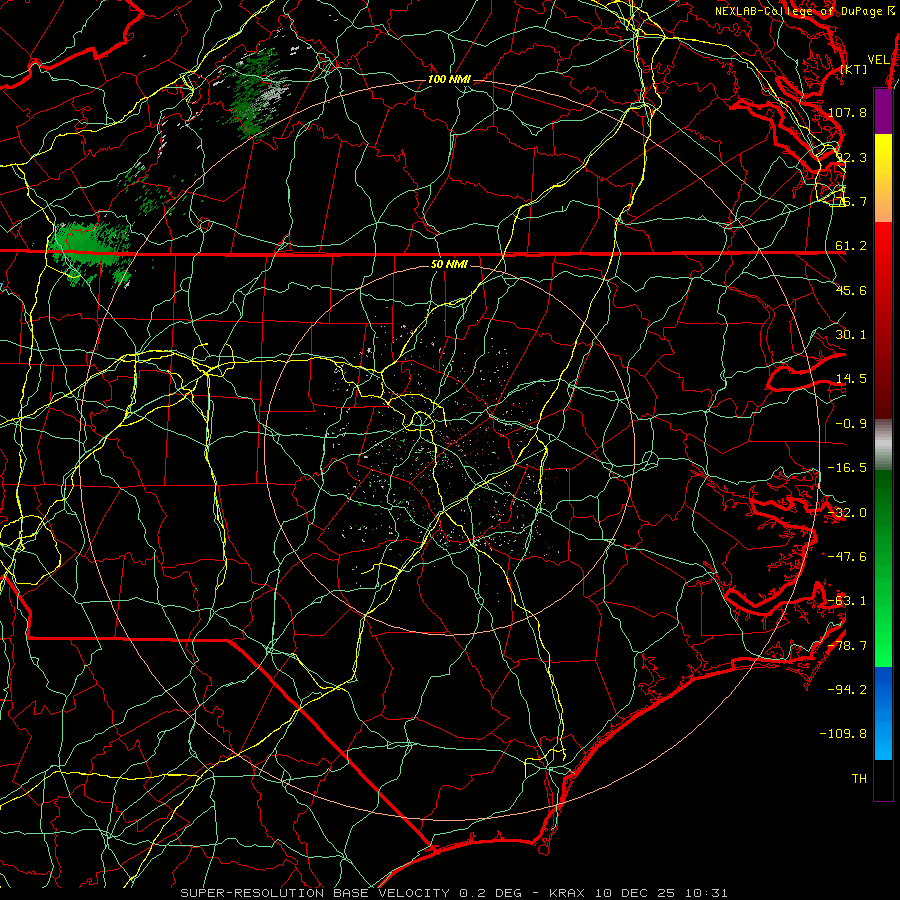Click the [KT] units label
The width and height of the screenshot is (900, 900).
[854, 69]
